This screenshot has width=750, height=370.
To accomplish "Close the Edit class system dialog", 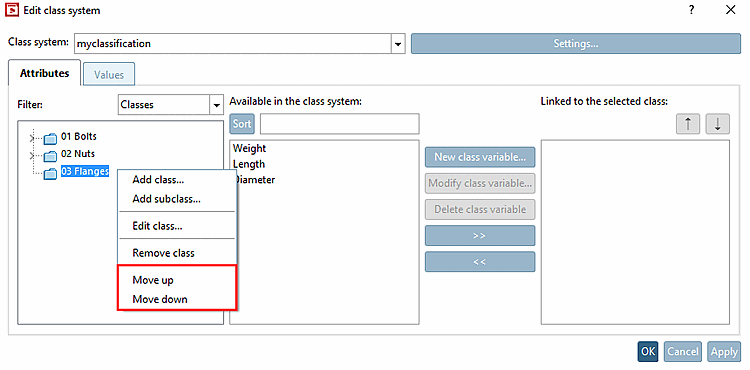I will 730,10.
